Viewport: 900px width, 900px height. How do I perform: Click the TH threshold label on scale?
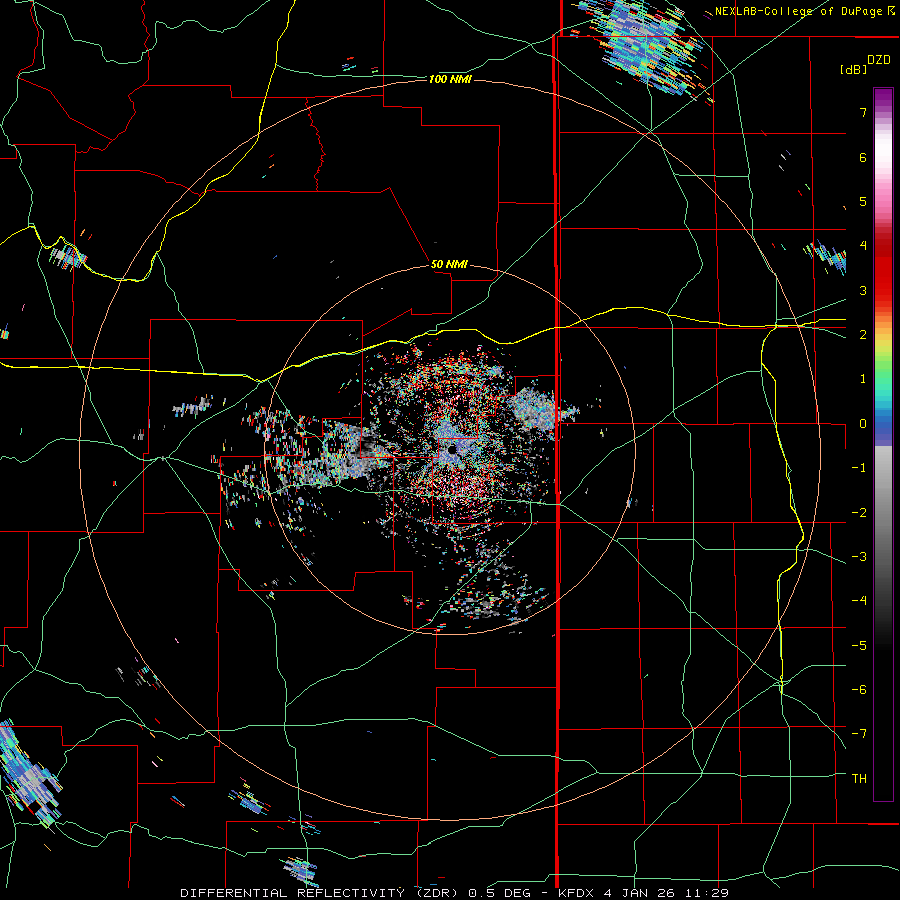click(859, 778)
